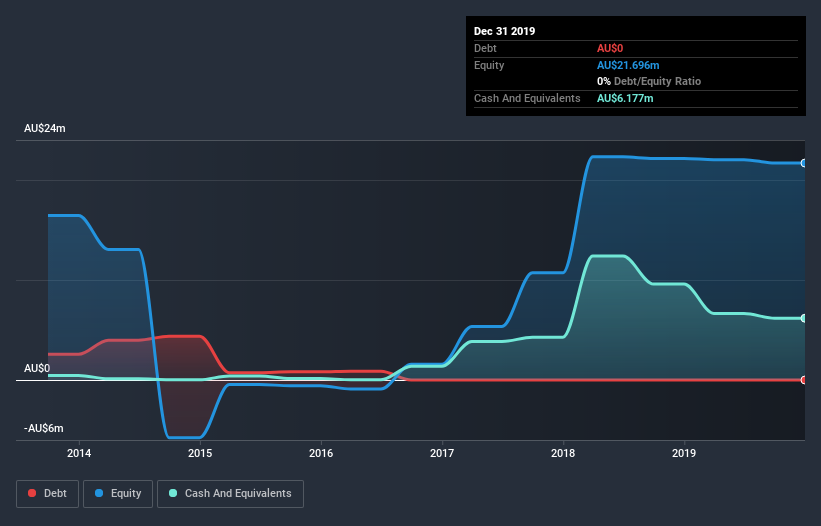821x526 pixels.
Task: Click the 2014 x-axis label
Action: pos(79,453)
